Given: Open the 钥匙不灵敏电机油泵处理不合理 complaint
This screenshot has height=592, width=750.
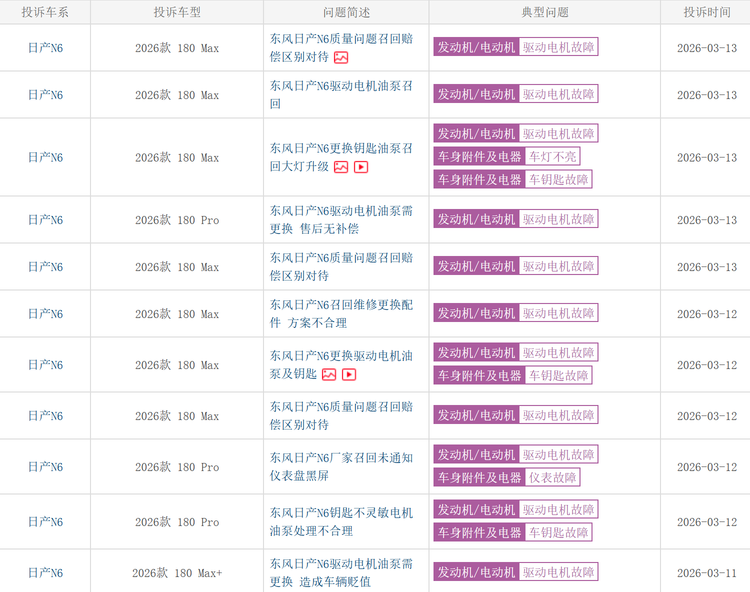Looking at the screenshot, I should point(340,522).
